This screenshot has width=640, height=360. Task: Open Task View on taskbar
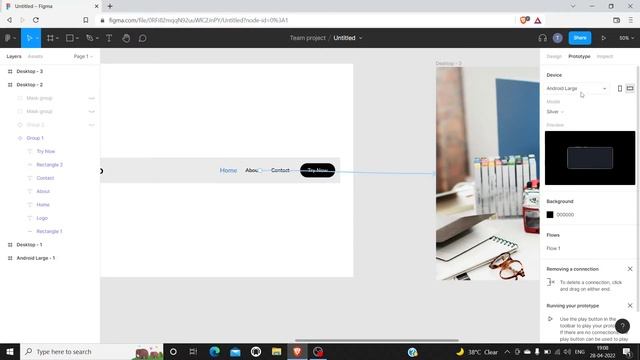(x=193, y=351)
